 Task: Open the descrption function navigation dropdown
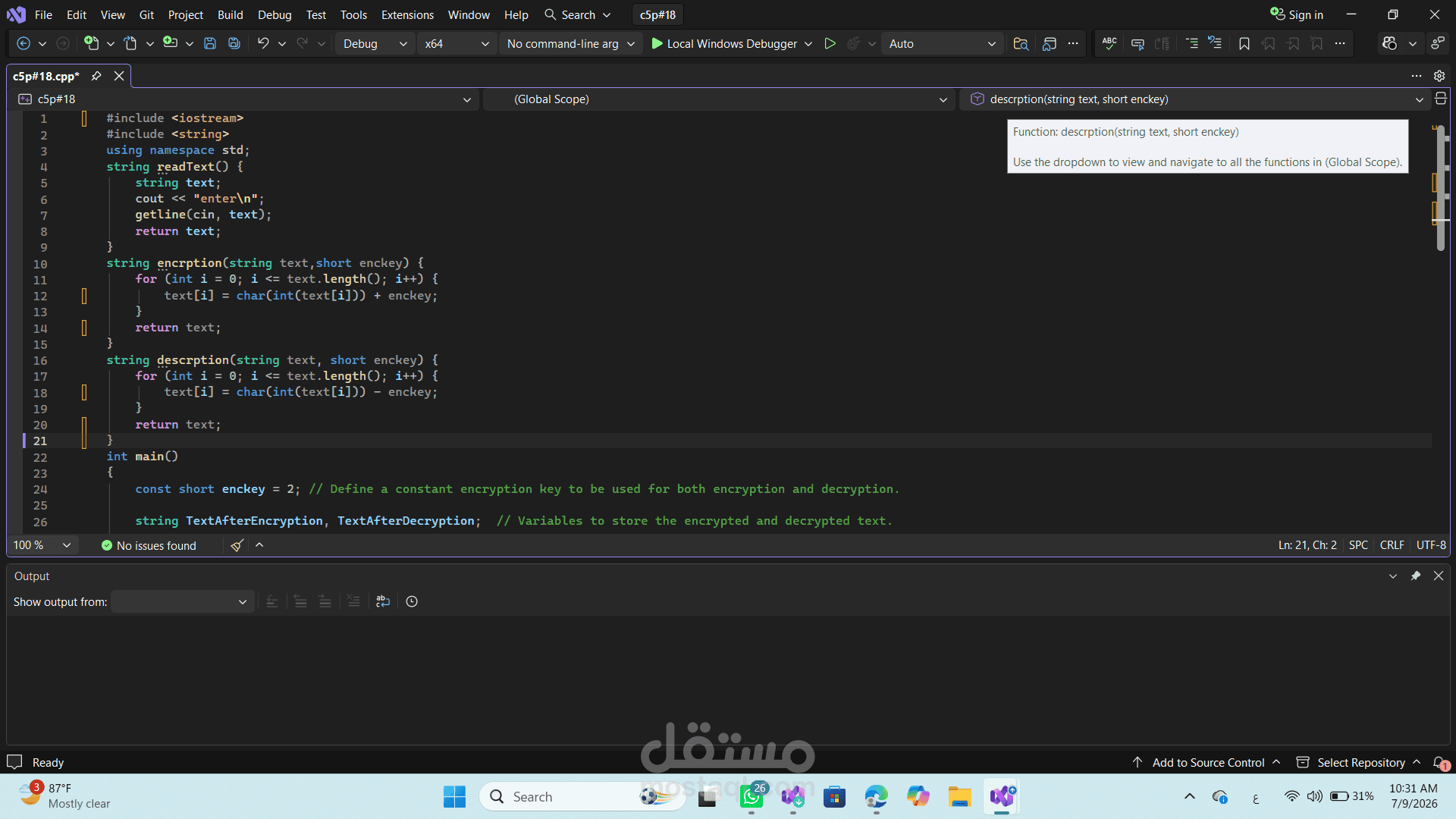pos(1194,99)
